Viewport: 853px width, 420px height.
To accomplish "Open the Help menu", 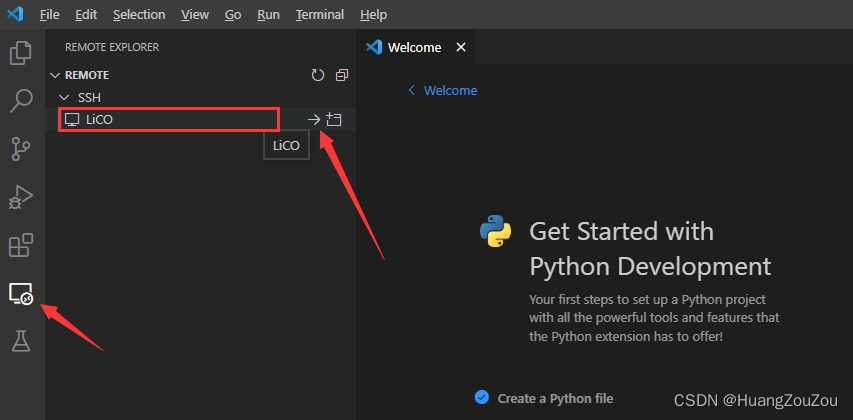I will pyautogui.click(x=373, y=15).
